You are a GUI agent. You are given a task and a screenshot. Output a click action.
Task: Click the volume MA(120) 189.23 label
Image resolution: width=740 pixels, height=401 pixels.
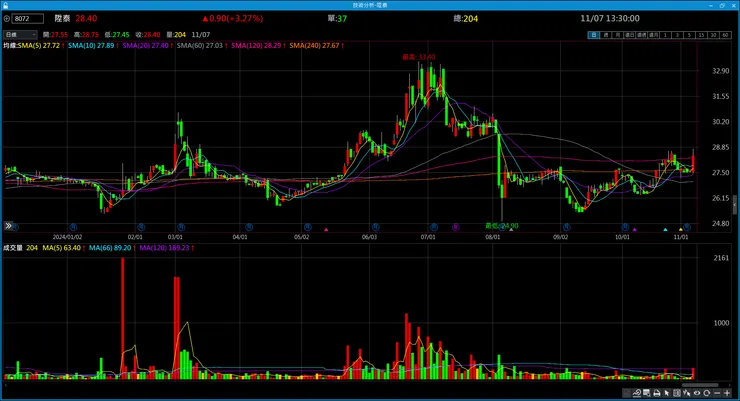(164, 248)
